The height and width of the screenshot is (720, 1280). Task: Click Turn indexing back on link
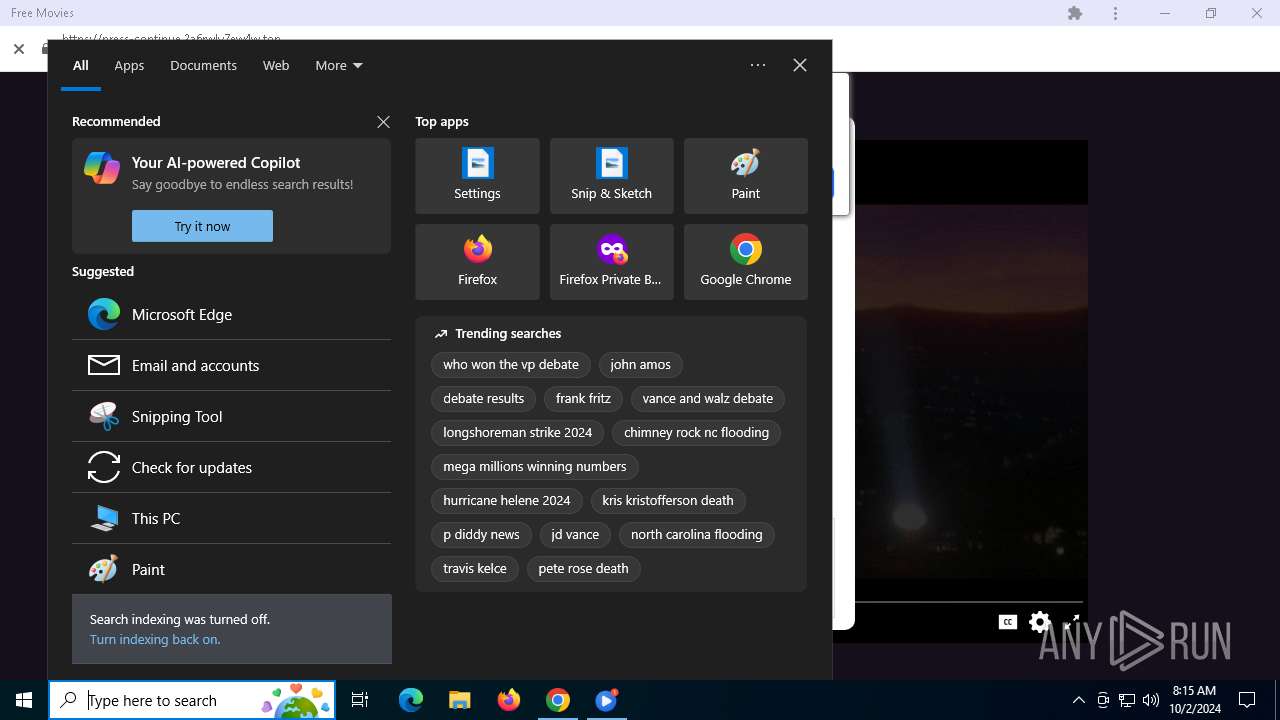point(155,639)
